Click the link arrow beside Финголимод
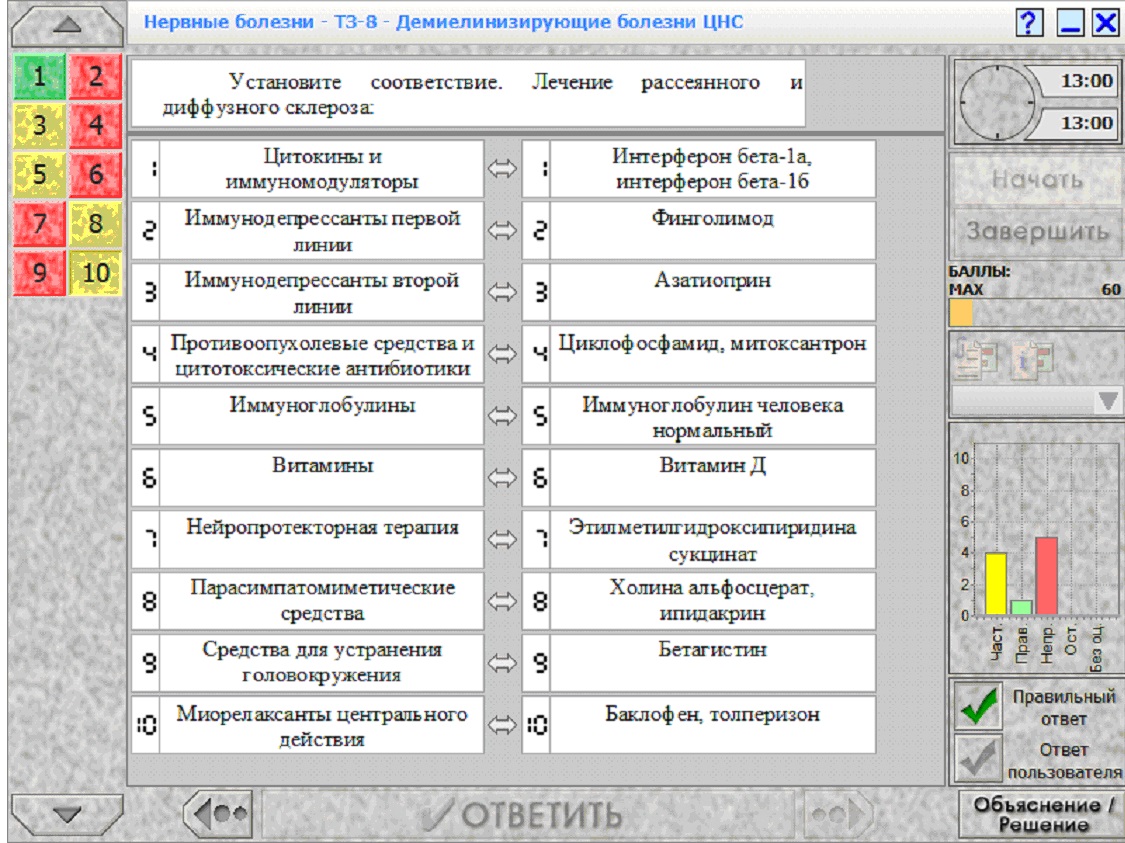 pos(502,231)
